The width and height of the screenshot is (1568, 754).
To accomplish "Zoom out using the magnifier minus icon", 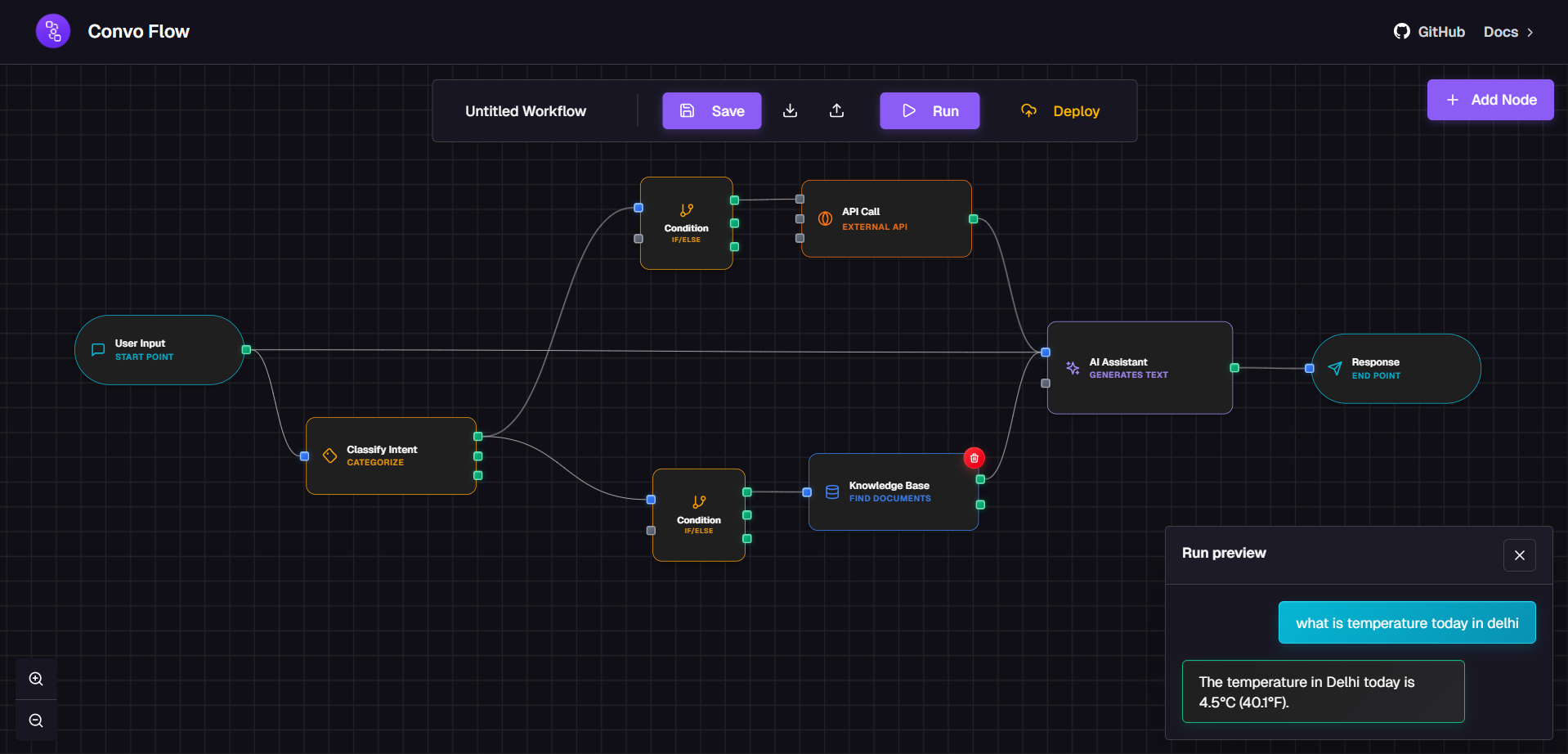I will [35, 720].
